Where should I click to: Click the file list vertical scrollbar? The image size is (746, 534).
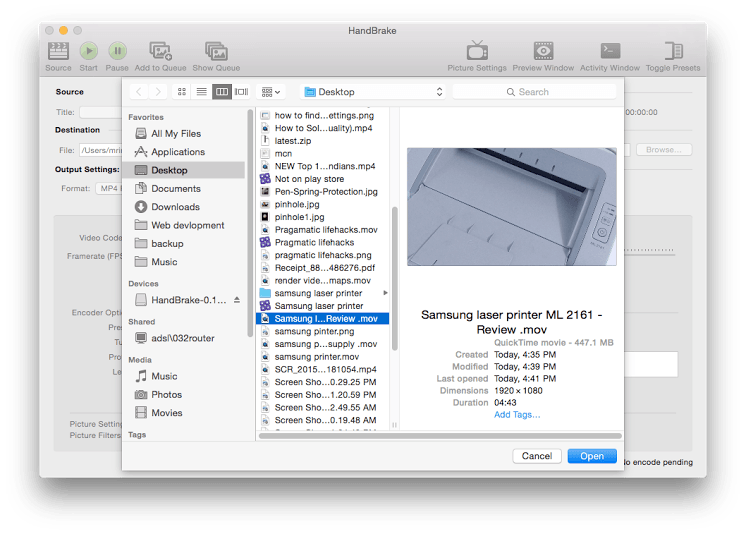[x=394, y=278]
